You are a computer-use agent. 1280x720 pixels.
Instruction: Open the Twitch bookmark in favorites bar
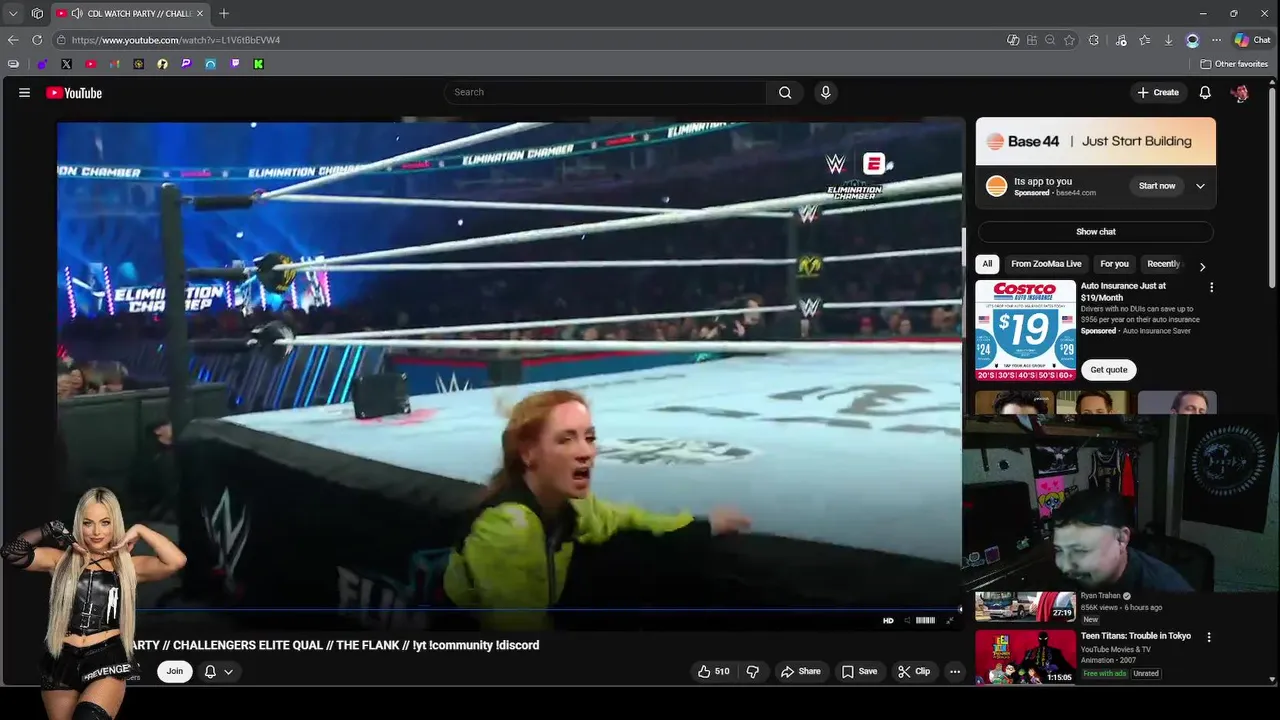tap(234, 64)
